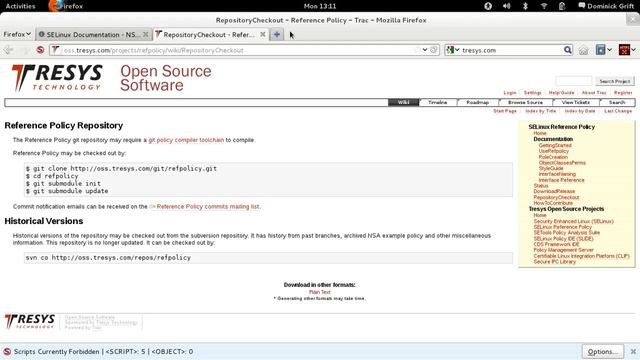Open the volume icon in the top panel
Image resolution: width=640 pixels, height=360 pixels.
click(x=507, y=6)
